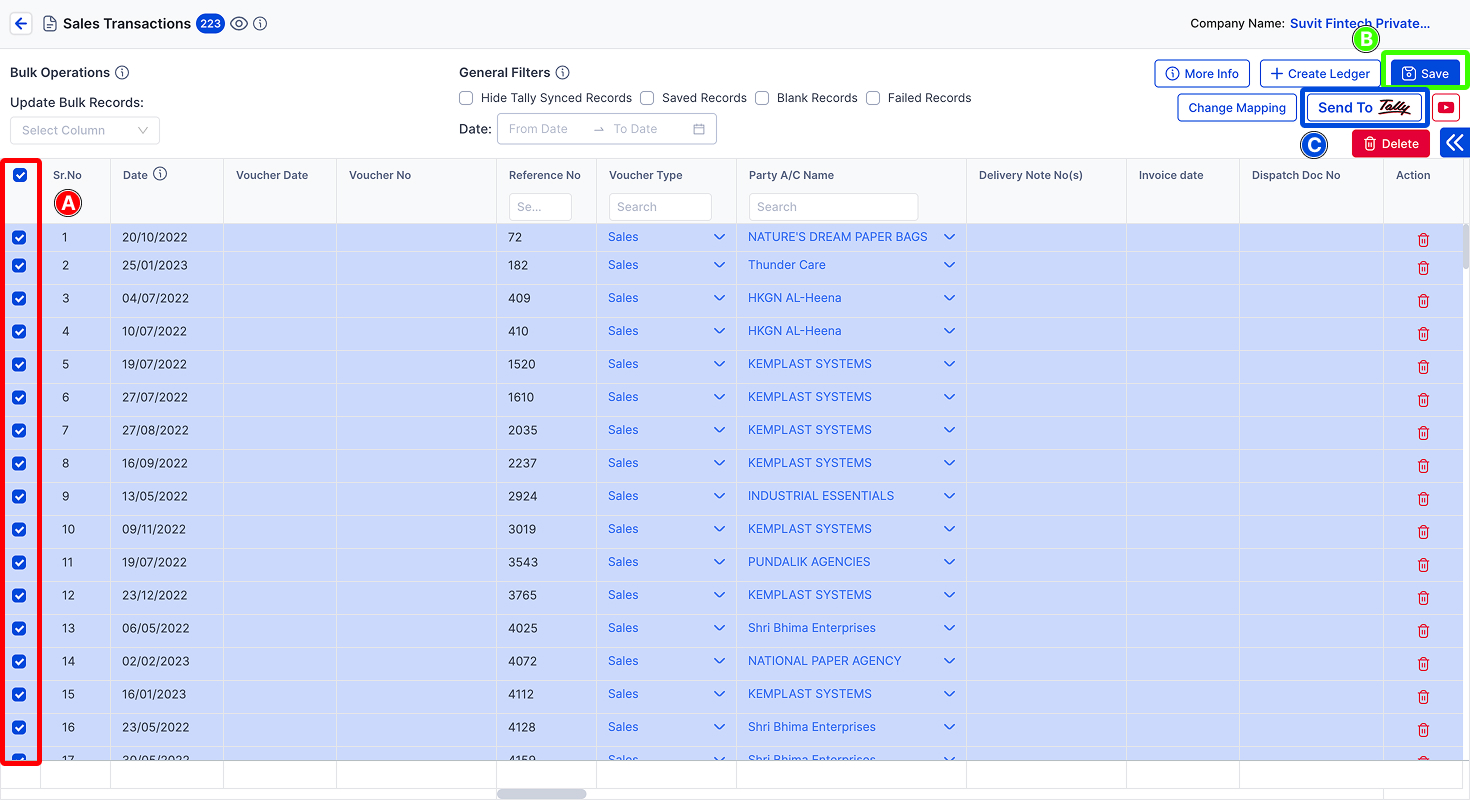Expand party dropdown for NATIONAL PAPER AGENCY

(x=949, y=661)
